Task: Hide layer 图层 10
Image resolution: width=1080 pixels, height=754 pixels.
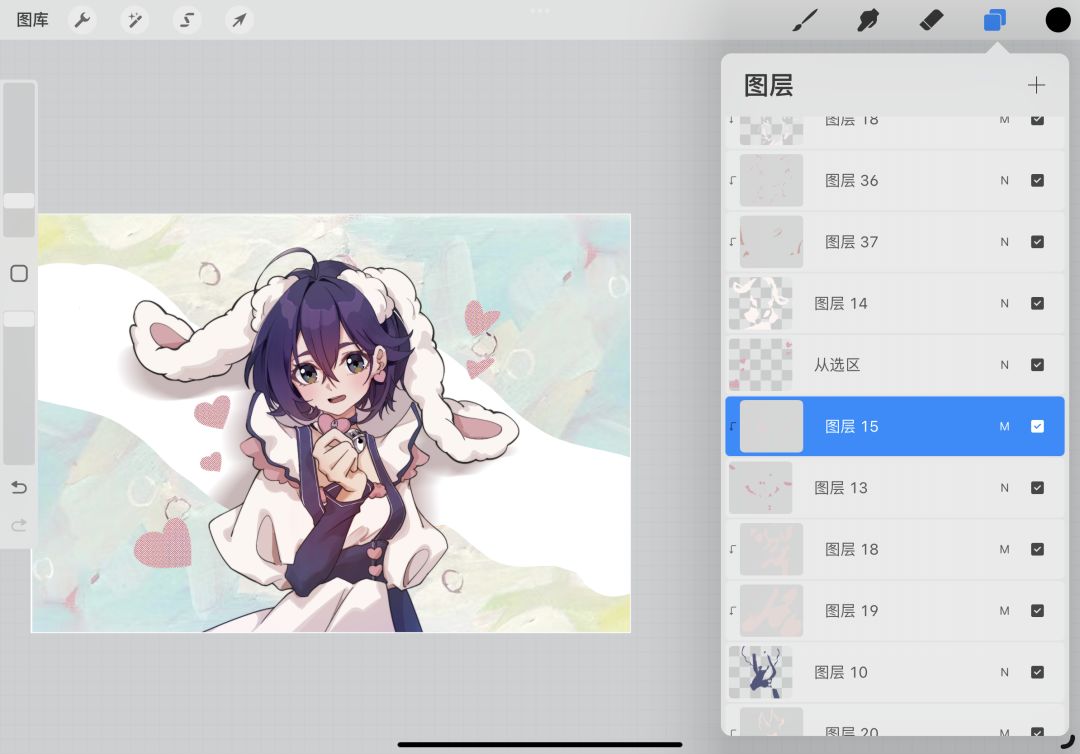Action: pos(1037,672)
